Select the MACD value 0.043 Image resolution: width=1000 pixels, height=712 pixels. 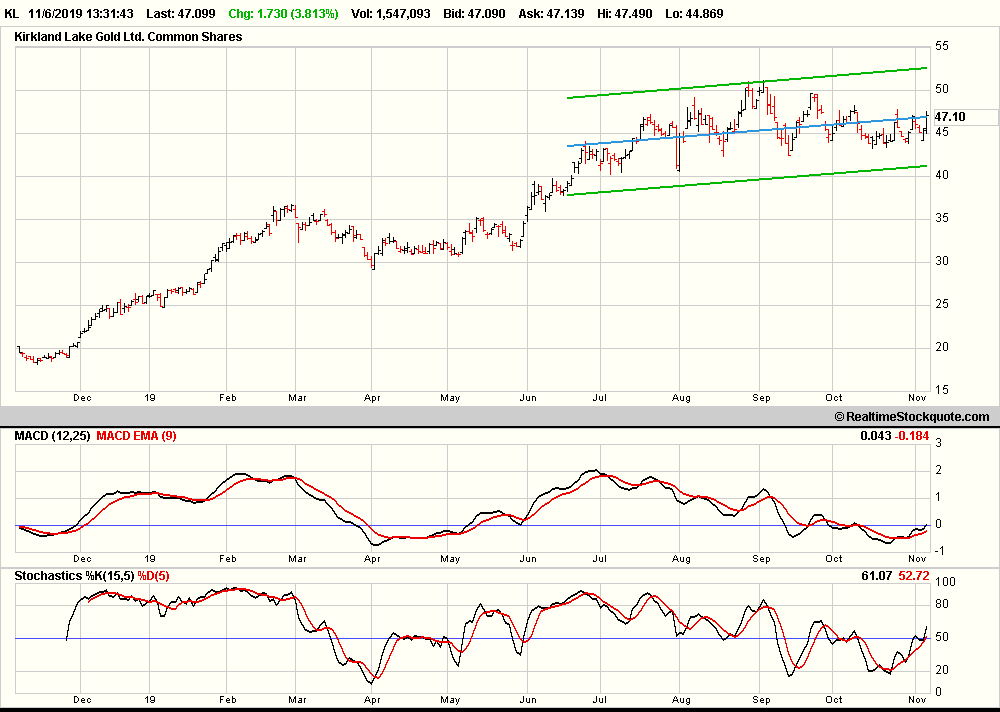[876, 436]
